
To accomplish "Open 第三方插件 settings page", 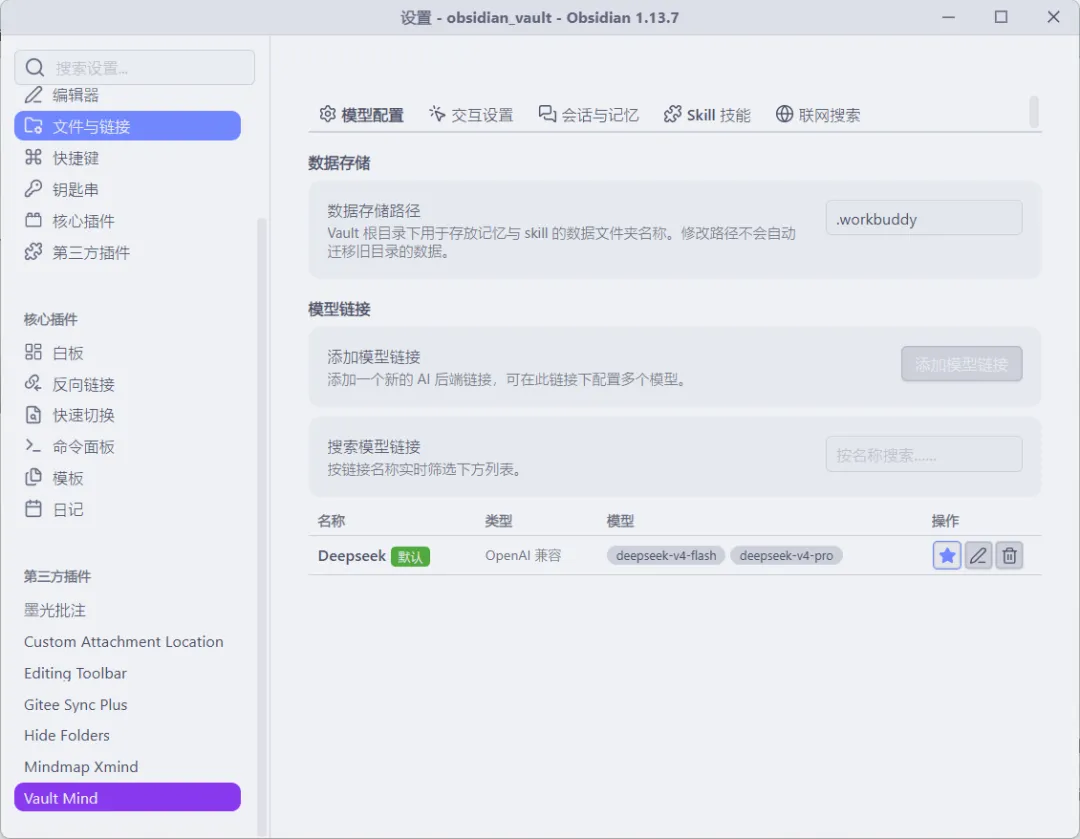I will pyautogui.click(x=127, y=252).
